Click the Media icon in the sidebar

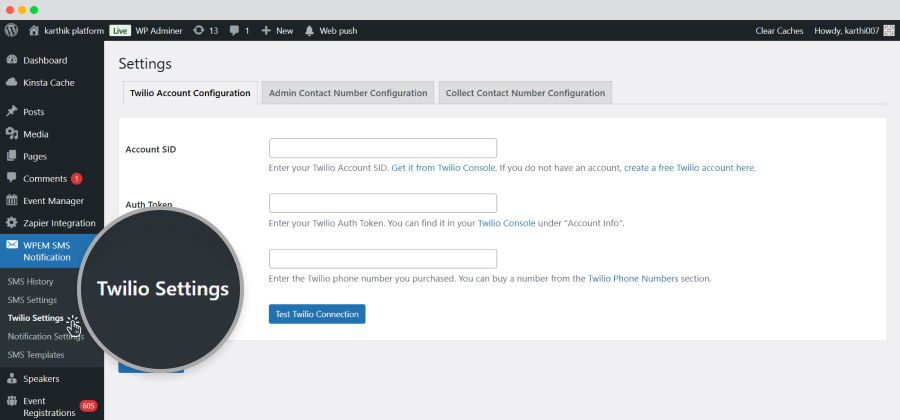[x=11, y=134]
